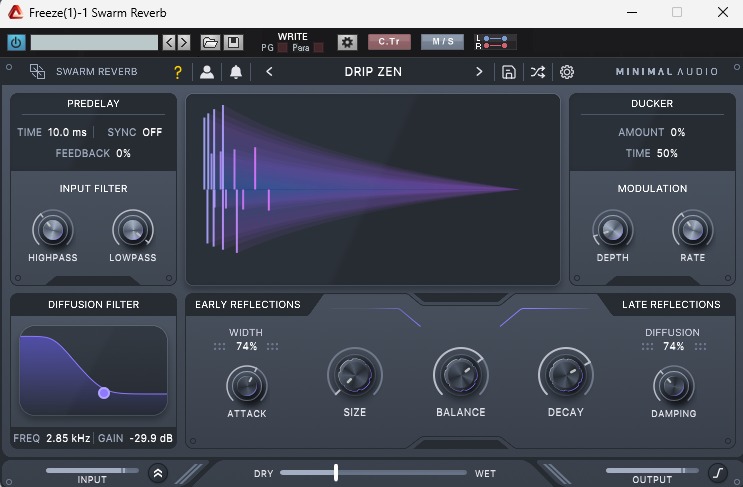Open preset file folder icon

210,43
